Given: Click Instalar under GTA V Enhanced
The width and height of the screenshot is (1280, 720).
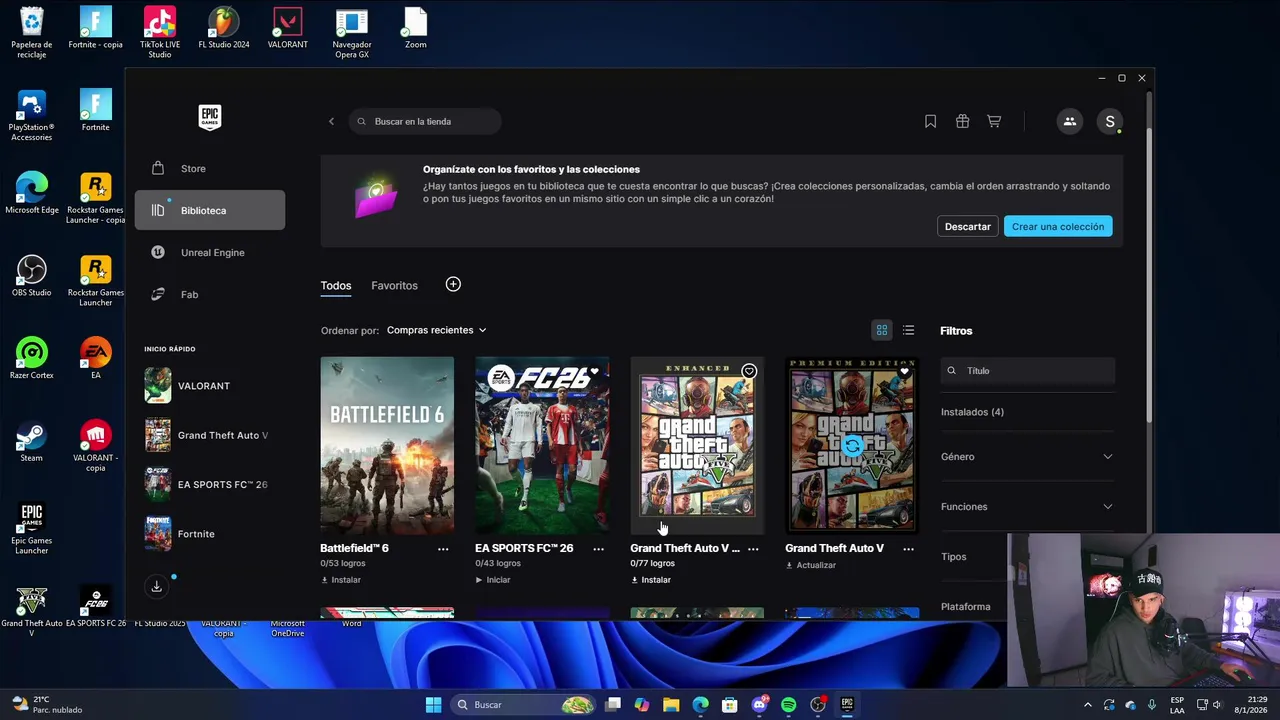Looking at the screenshot, I should coord(651,580).
